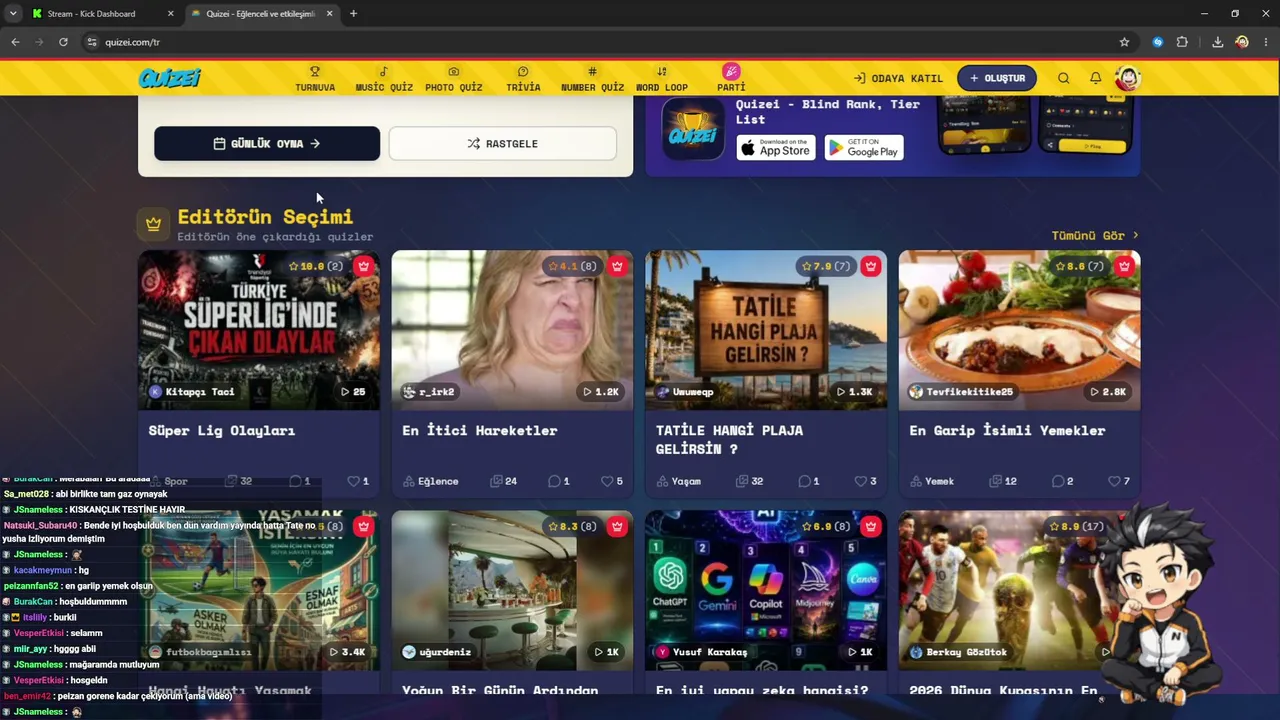This screenshot has height=720, width=1280.
Task: Click the Süper Lig Olayları title text
Action: pos(222,430)
